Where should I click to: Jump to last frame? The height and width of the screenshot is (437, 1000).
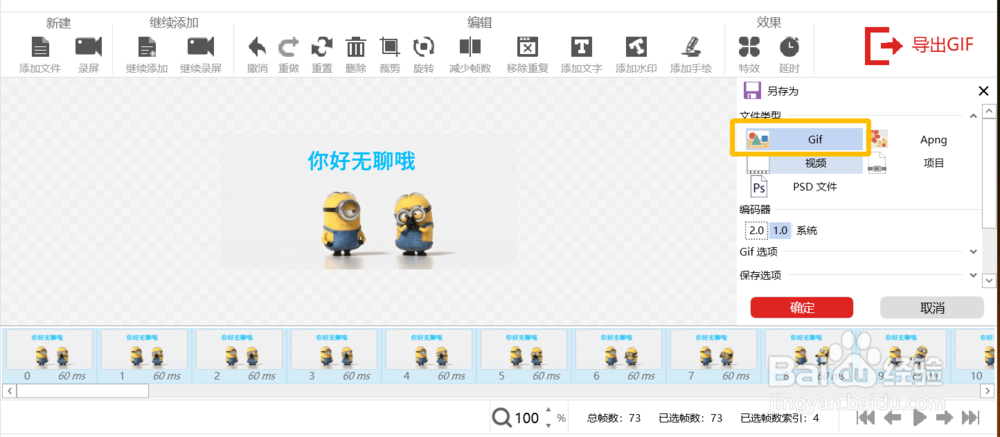970,418
